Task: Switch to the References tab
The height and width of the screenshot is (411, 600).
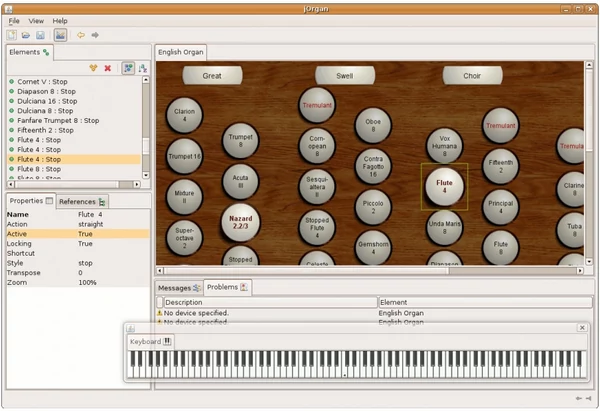Action: (x=82, y=202)
